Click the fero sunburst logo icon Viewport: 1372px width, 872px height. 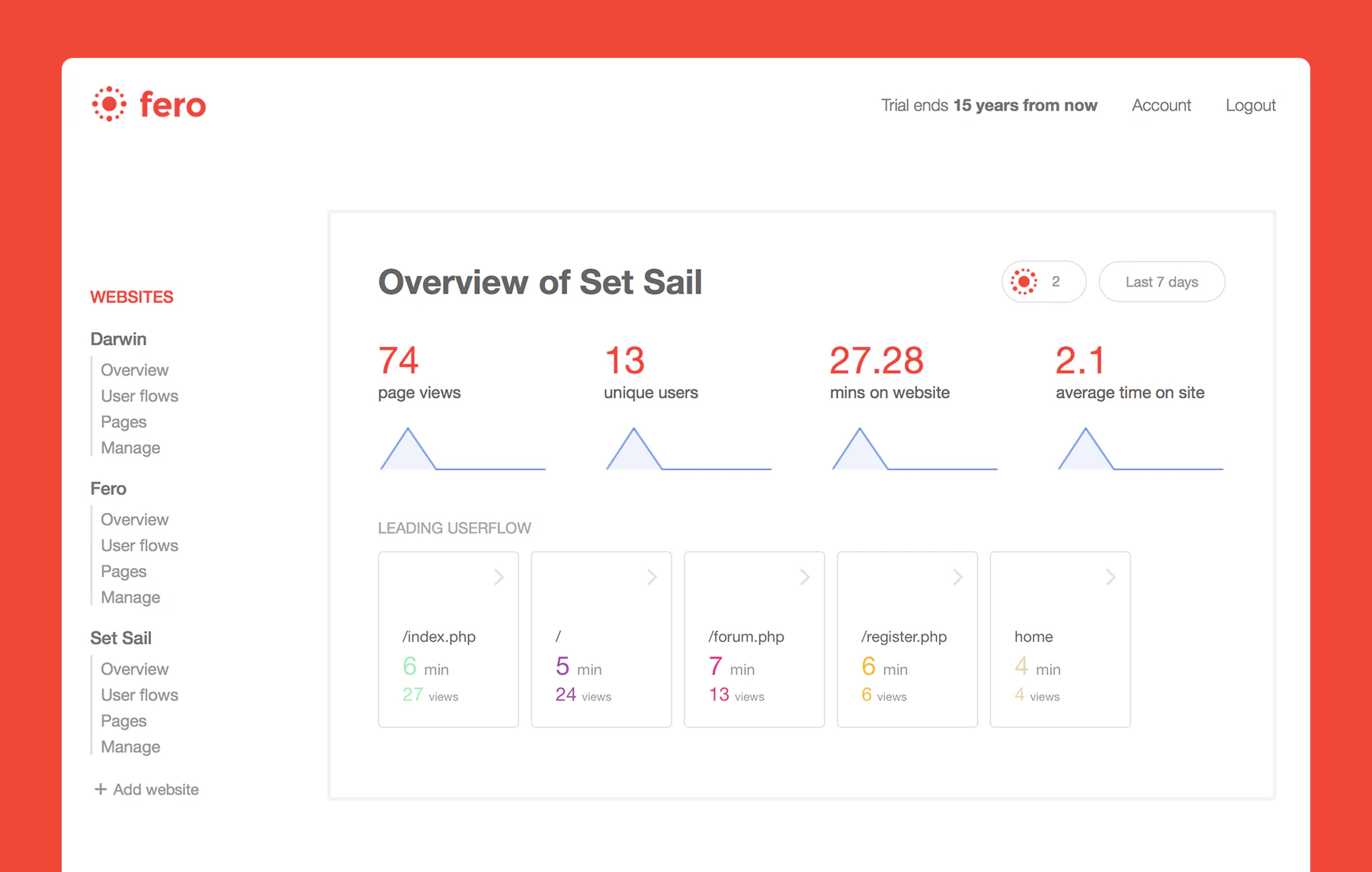109,104
